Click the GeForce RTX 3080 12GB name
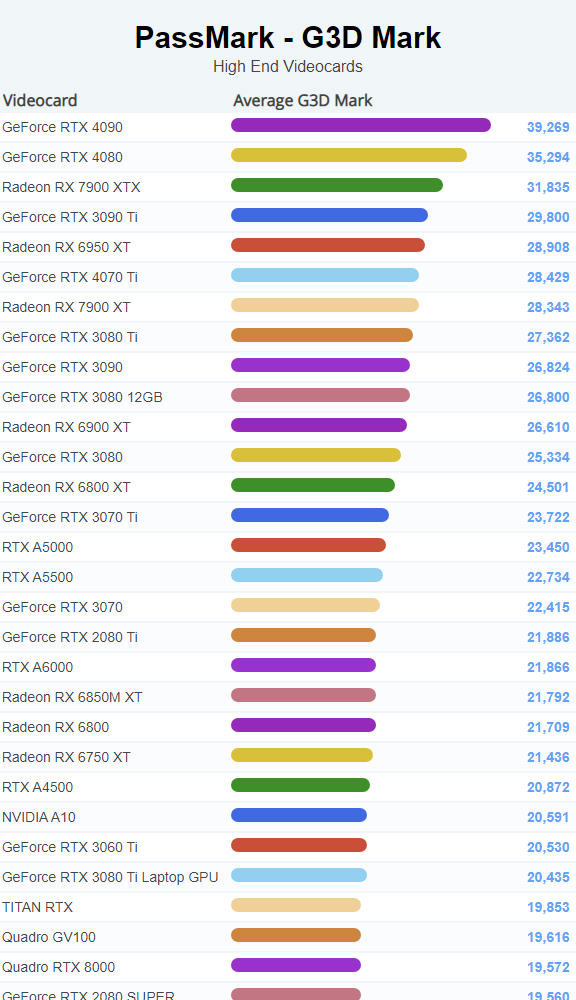576x1000 pixels. click(x=82, y=397)
